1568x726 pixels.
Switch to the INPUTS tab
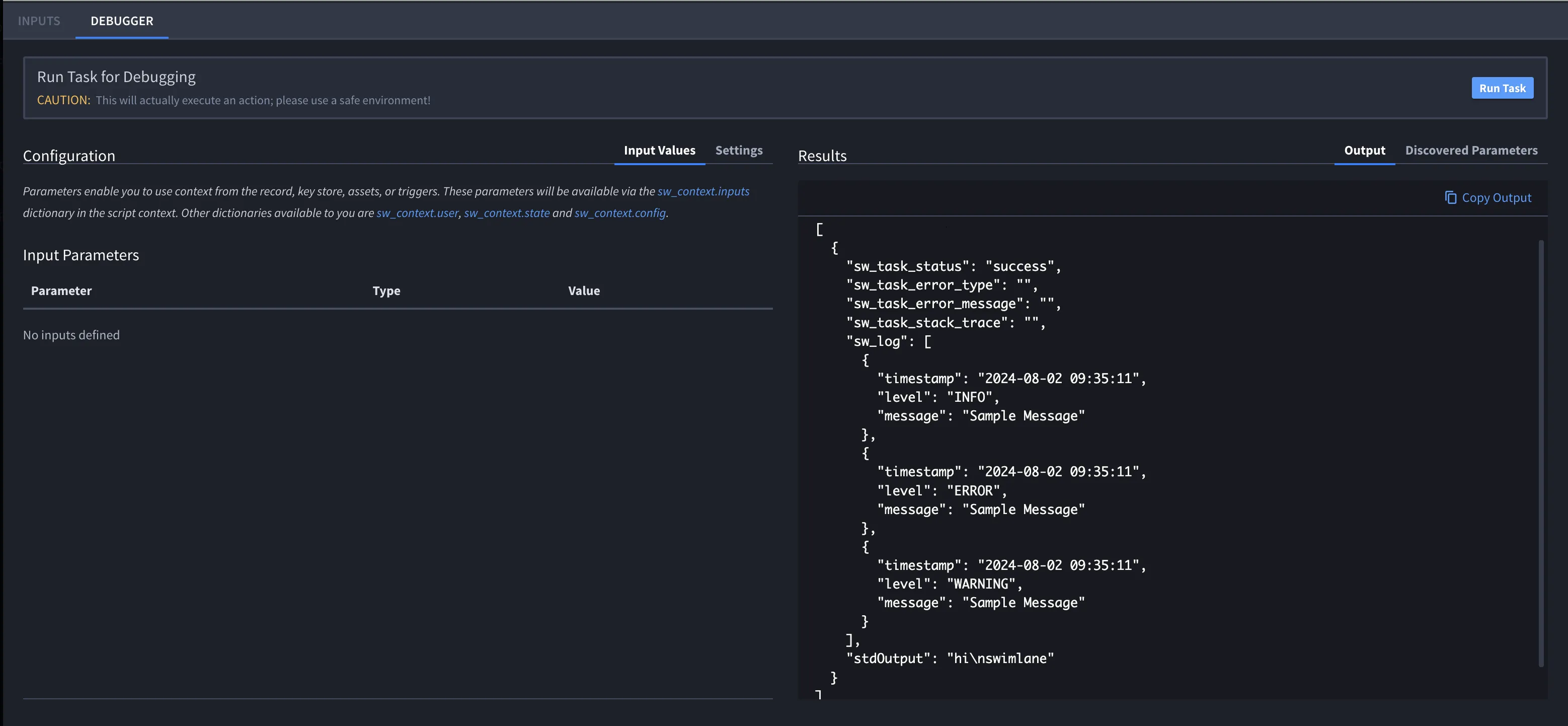click(39, 21)
